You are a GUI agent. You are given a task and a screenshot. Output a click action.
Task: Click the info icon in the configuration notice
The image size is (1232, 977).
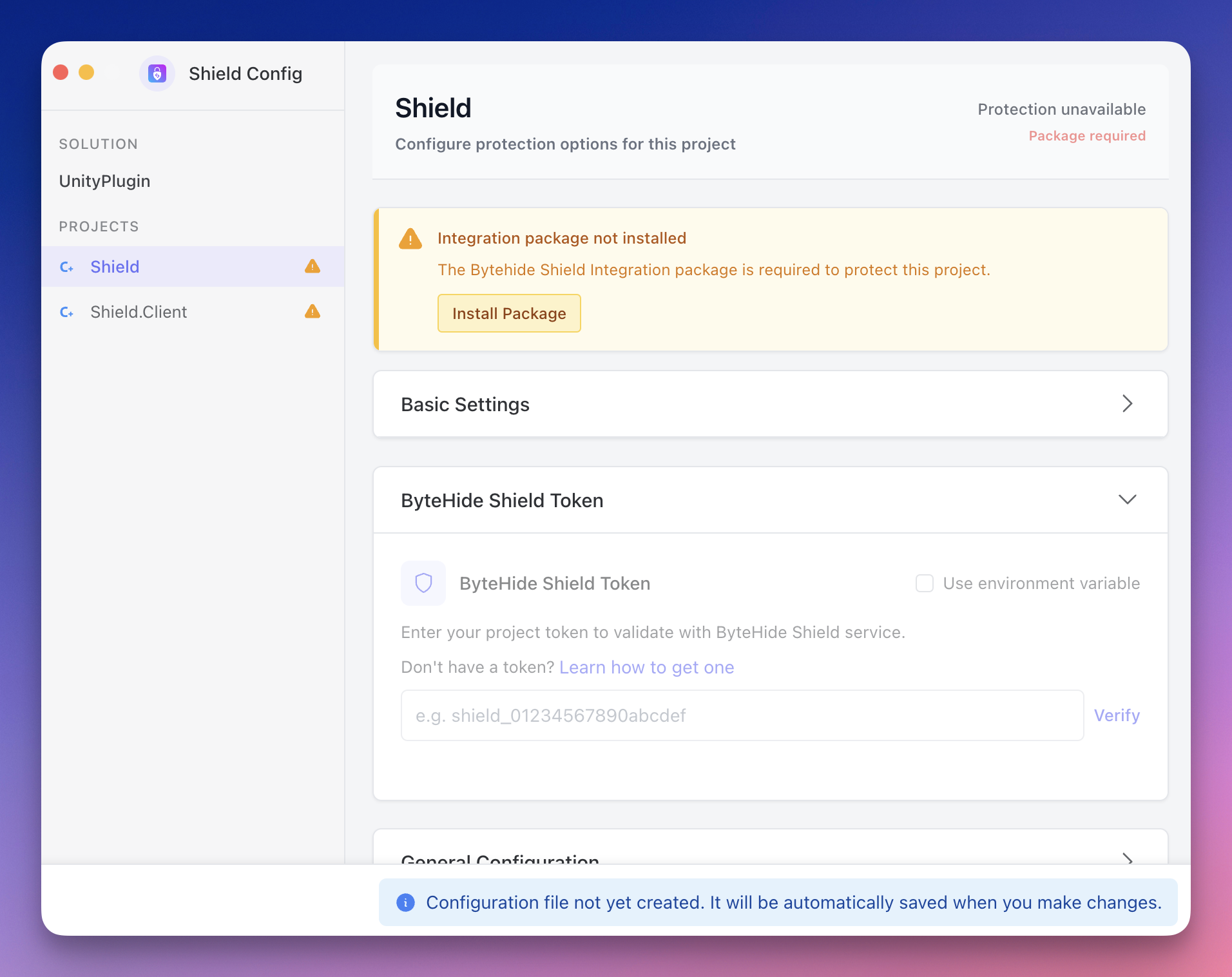[405, 902]
